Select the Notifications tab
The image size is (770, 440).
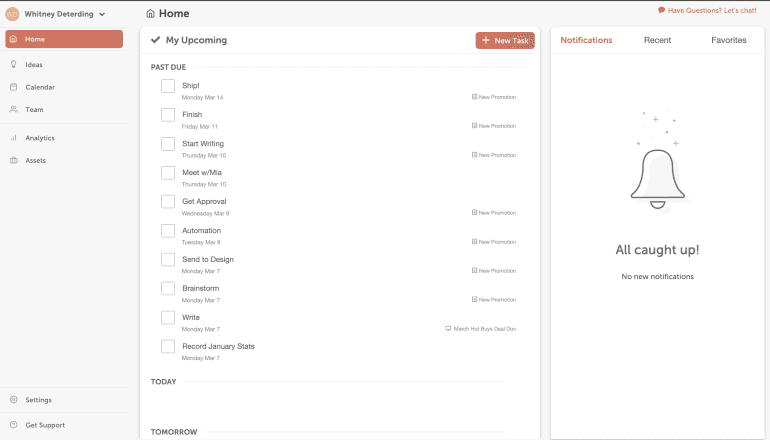(586, 40)
